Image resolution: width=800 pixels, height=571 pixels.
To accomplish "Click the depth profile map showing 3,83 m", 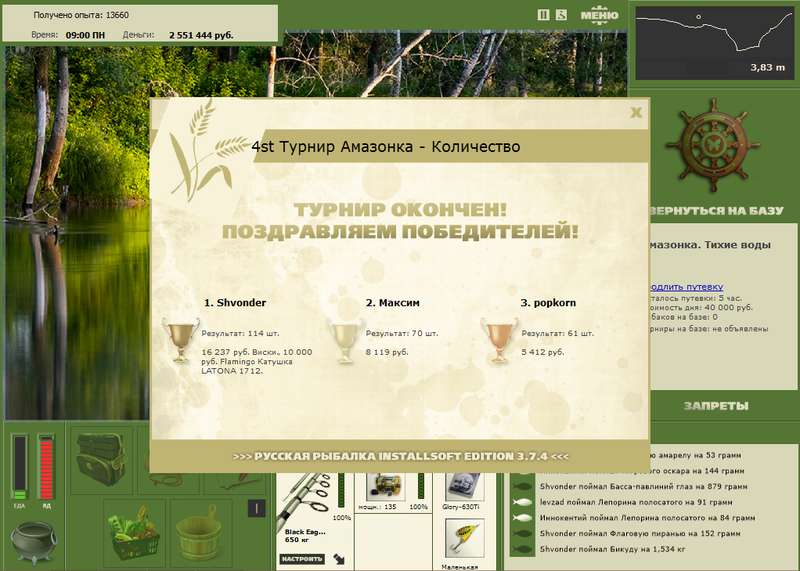I will [x=714, y=43].
